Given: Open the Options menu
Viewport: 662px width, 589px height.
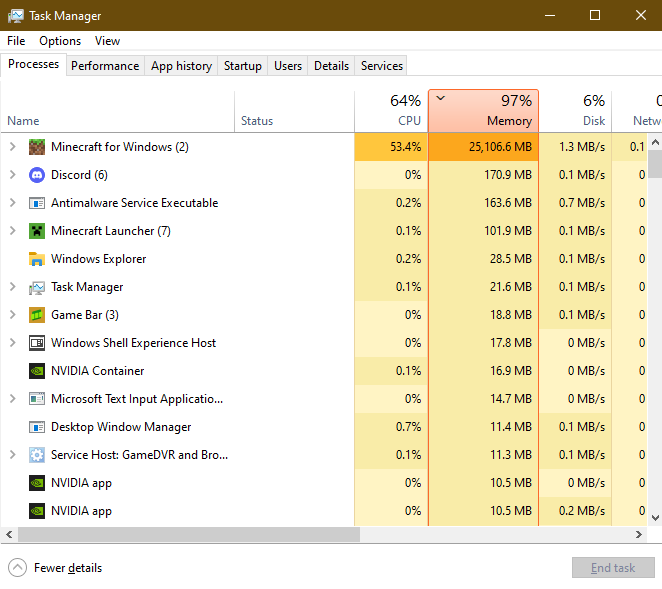Looking at the screenshot, I should (60, 41).
